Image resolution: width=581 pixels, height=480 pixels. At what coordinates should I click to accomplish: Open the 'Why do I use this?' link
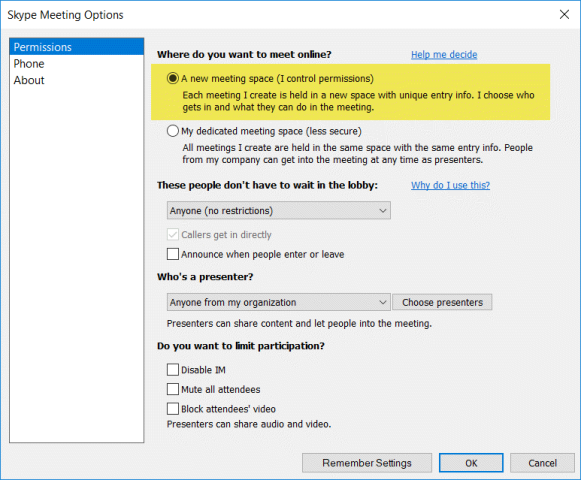pos(450,185)
